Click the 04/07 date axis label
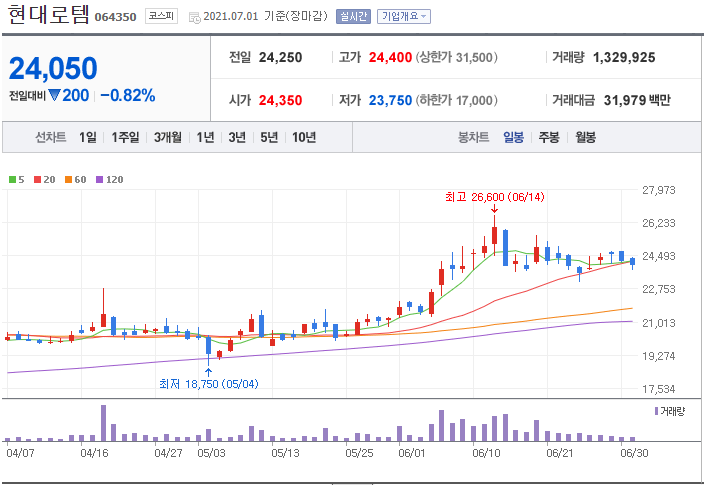The height and width of the screenshot is (485, 704). click(20, 453)
